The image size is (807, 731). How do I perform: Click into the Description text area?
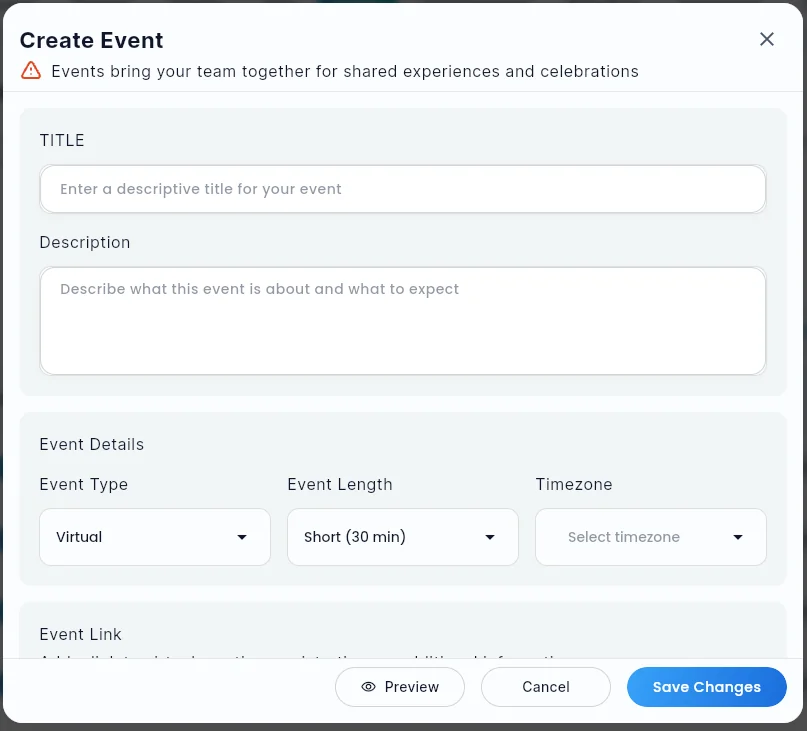tap(402, 321)
